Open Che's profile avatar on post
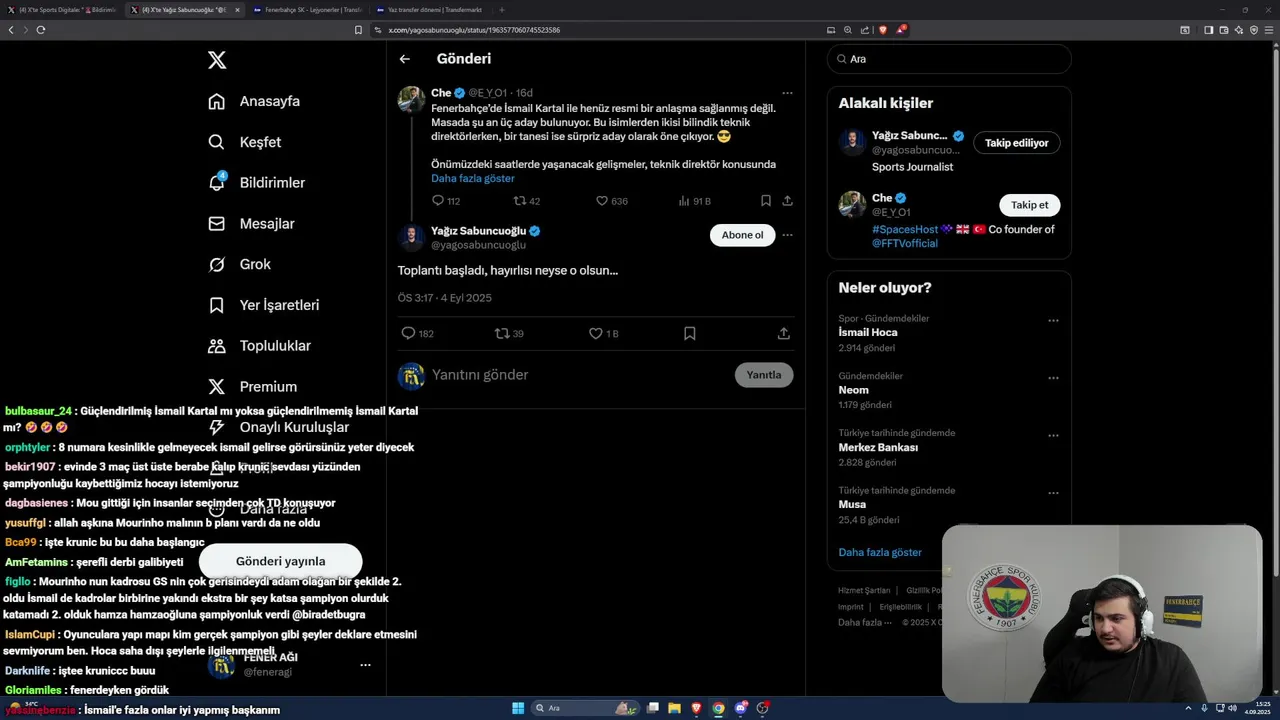Screen dimensions: 1280x720 pyautogui.click(x=411, y=99)
